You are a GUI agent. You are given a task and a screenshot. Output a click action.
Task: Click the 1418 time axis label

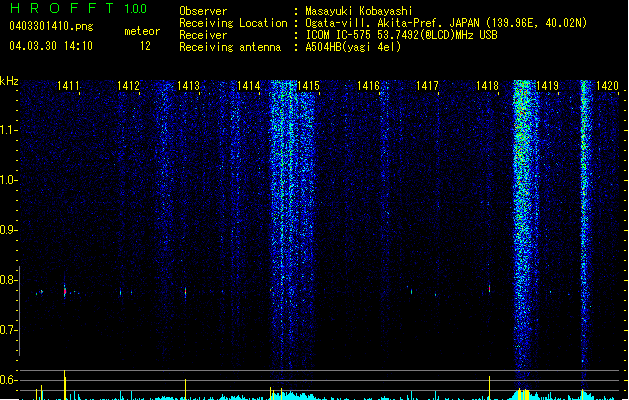coord(487,85)
